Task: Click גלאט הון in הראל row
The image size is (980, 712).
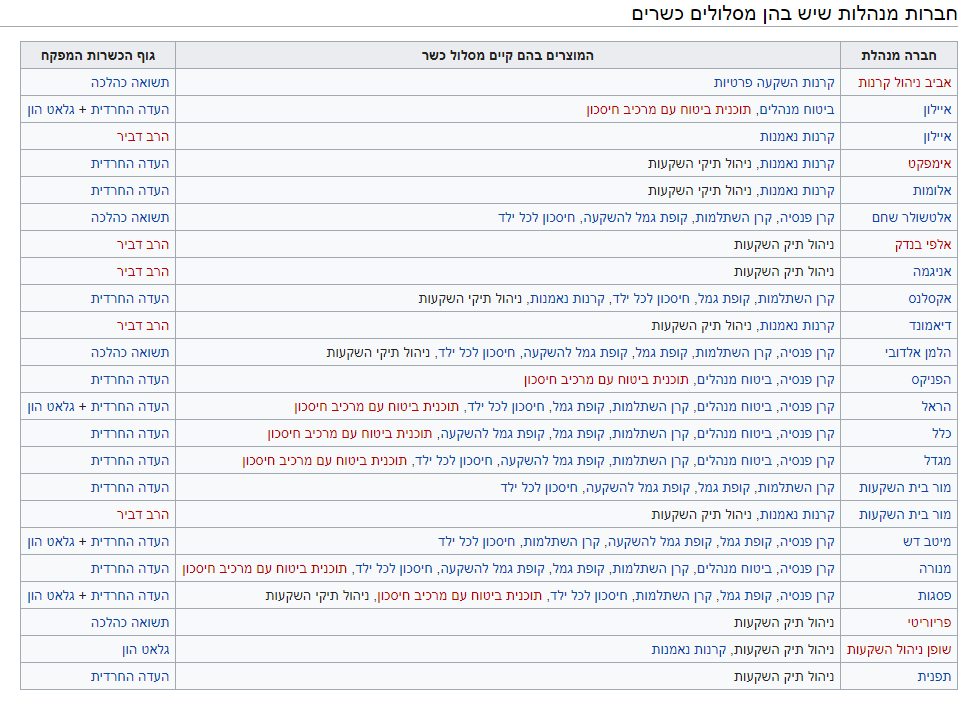Action: [x=51, y=406]
